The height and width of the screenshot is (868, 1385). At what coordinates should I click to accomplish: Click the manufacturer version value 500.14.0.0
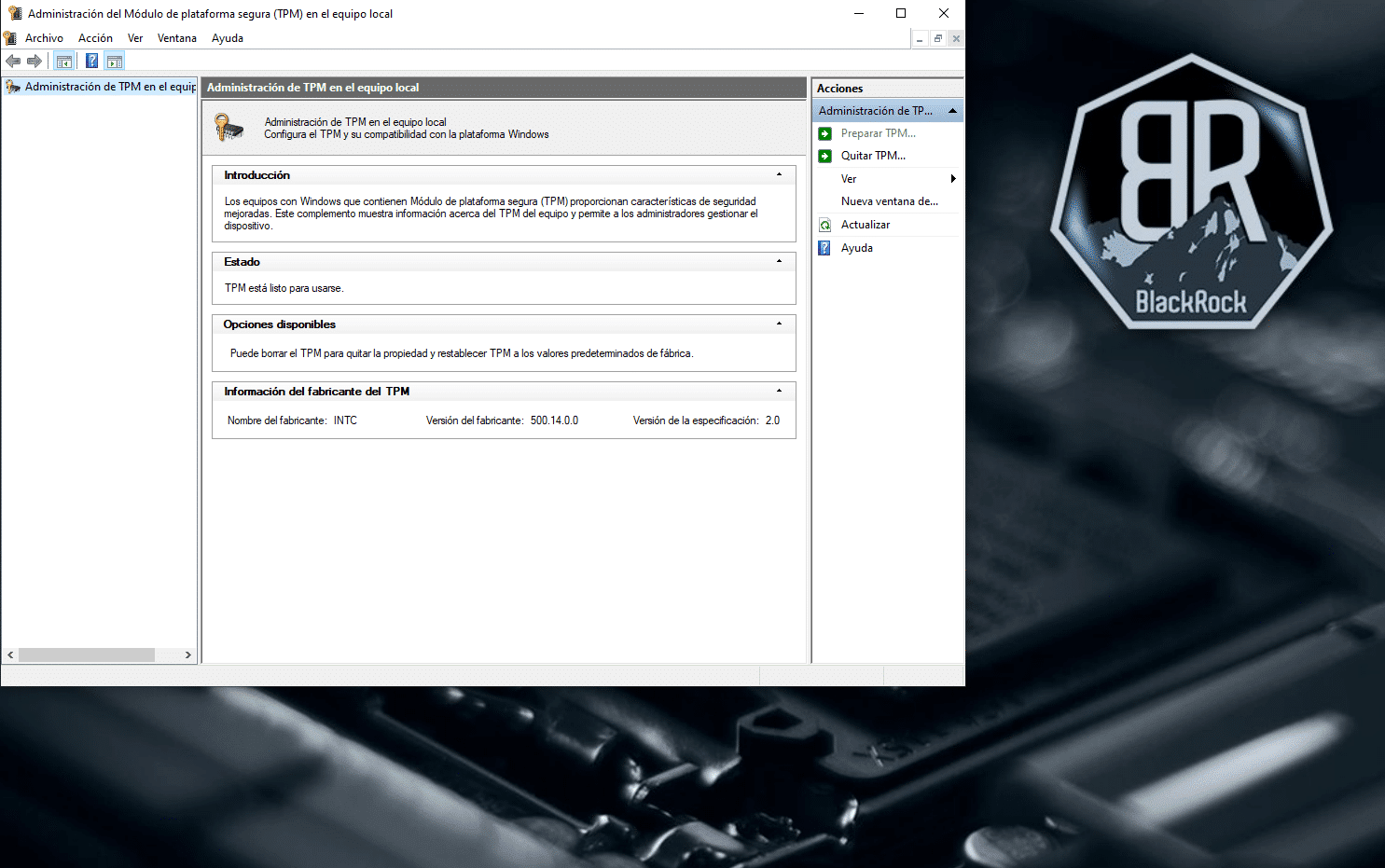(554, 420)
